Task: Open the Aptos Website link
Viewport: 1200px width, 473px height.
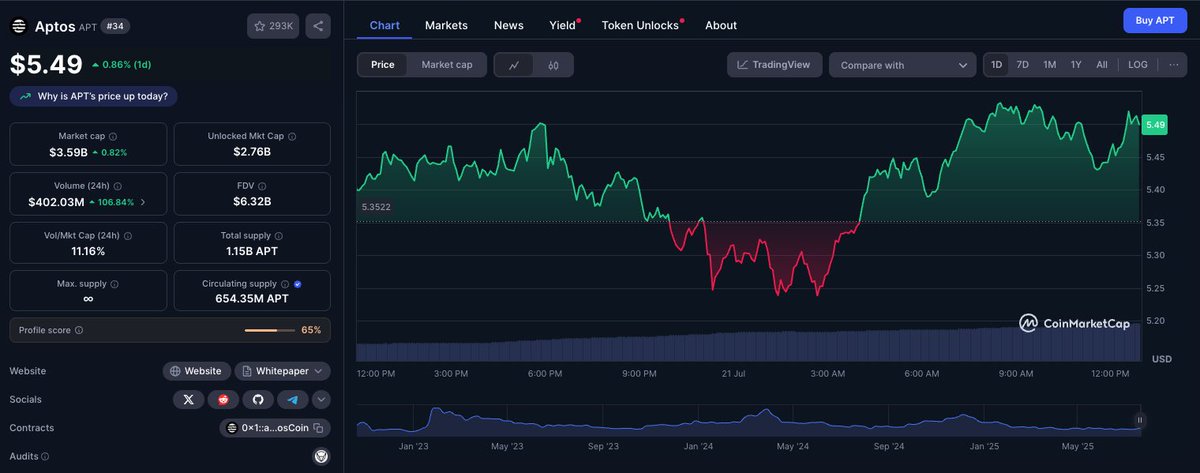Action: tap(197, 371)
